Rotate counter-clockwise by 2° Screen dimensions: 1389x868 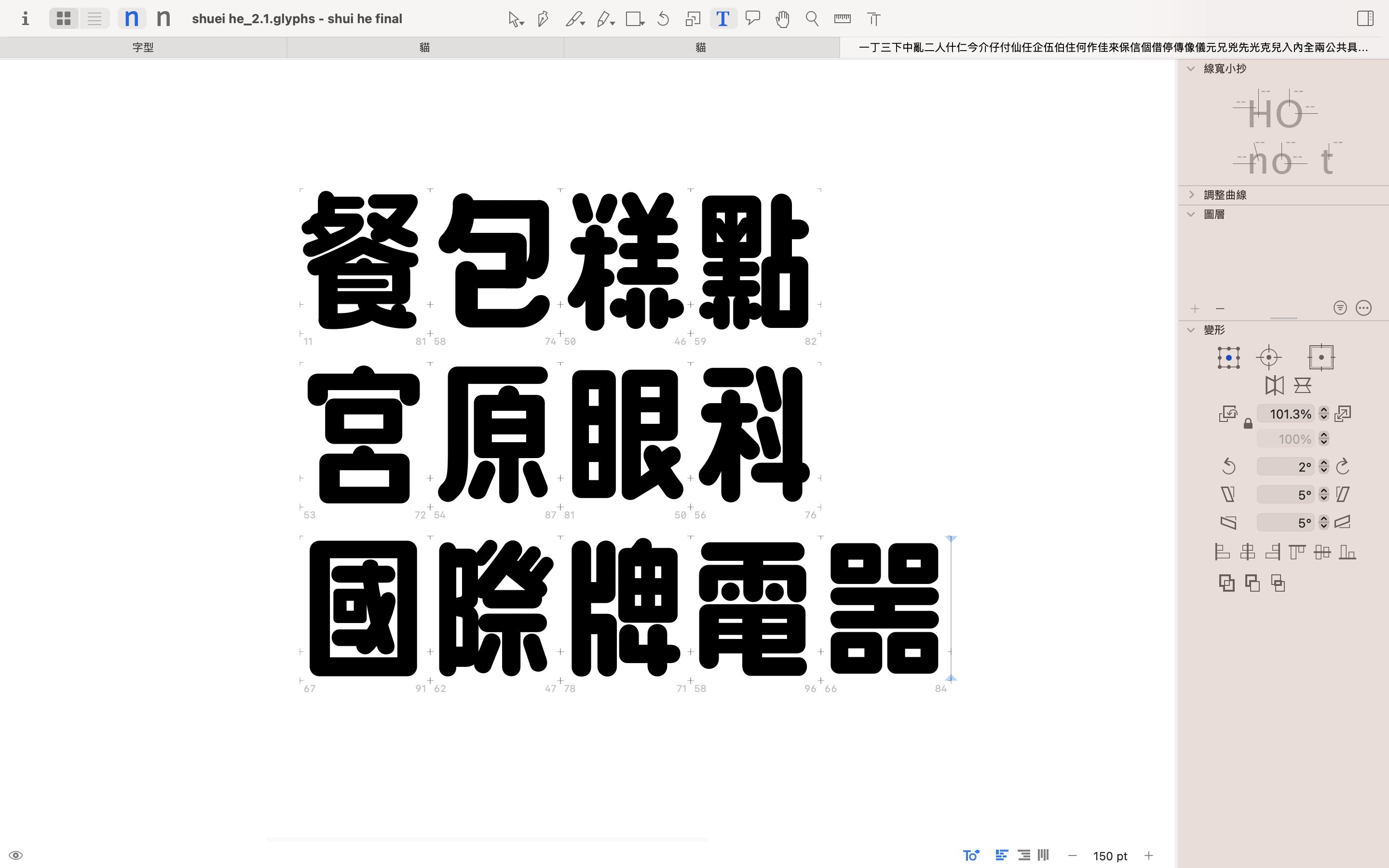pyautogui.click(x=1228, y=466)
